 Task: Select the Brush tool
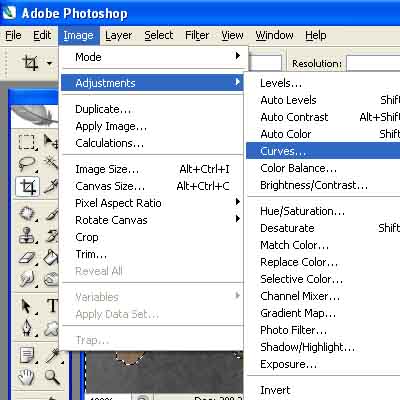[51, 213]
